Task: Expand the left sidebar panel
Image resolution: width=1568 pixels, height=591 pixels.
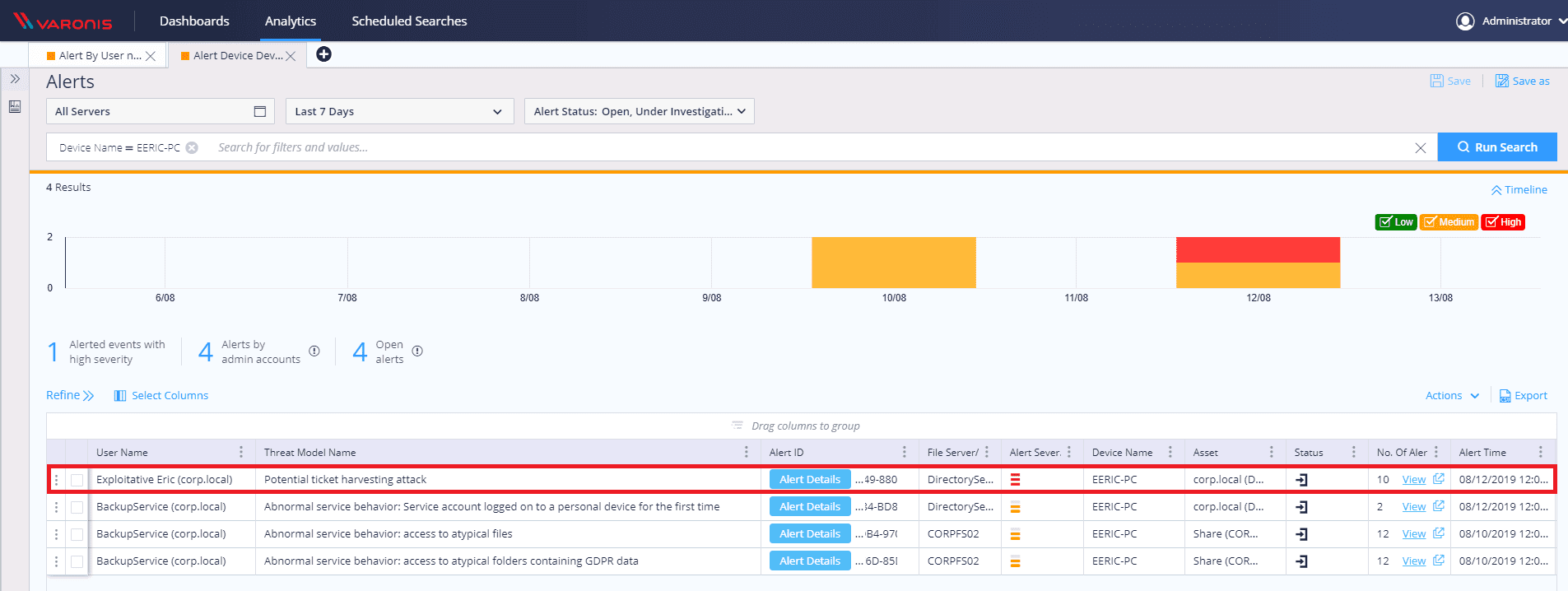Action: pyautogui.click(x=15, y=79)
